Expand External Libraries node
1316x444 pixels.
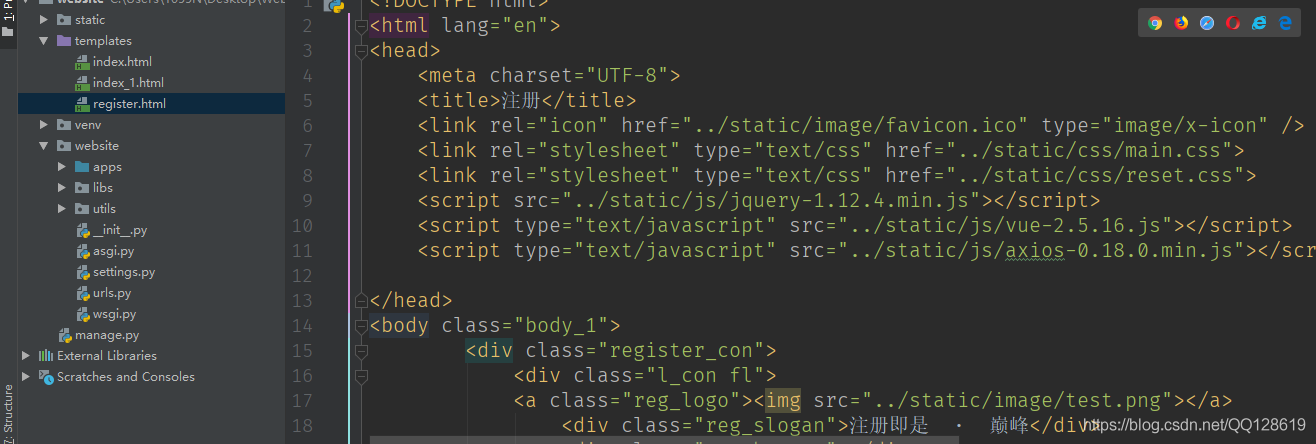pos(26,356)
